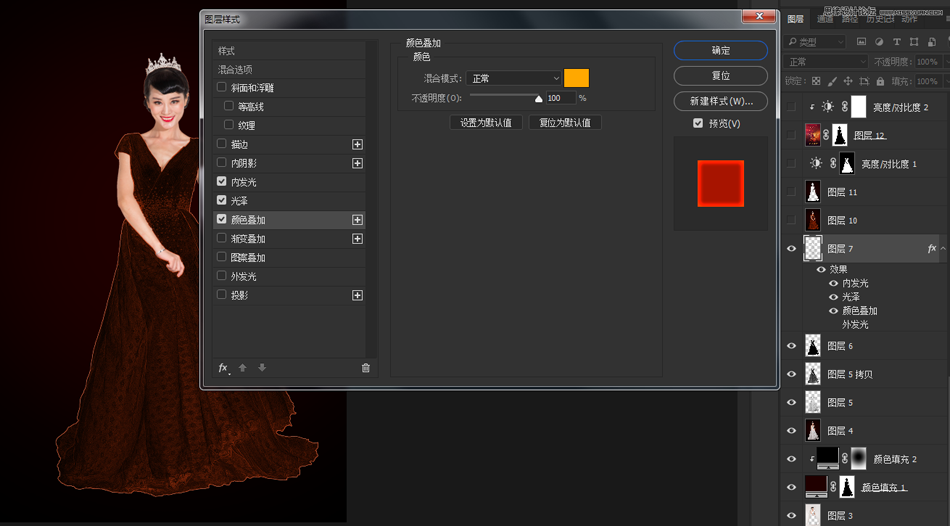Filter layers by shape icon
Viewport: 950px width, 526px height.
tap(914, 42)
